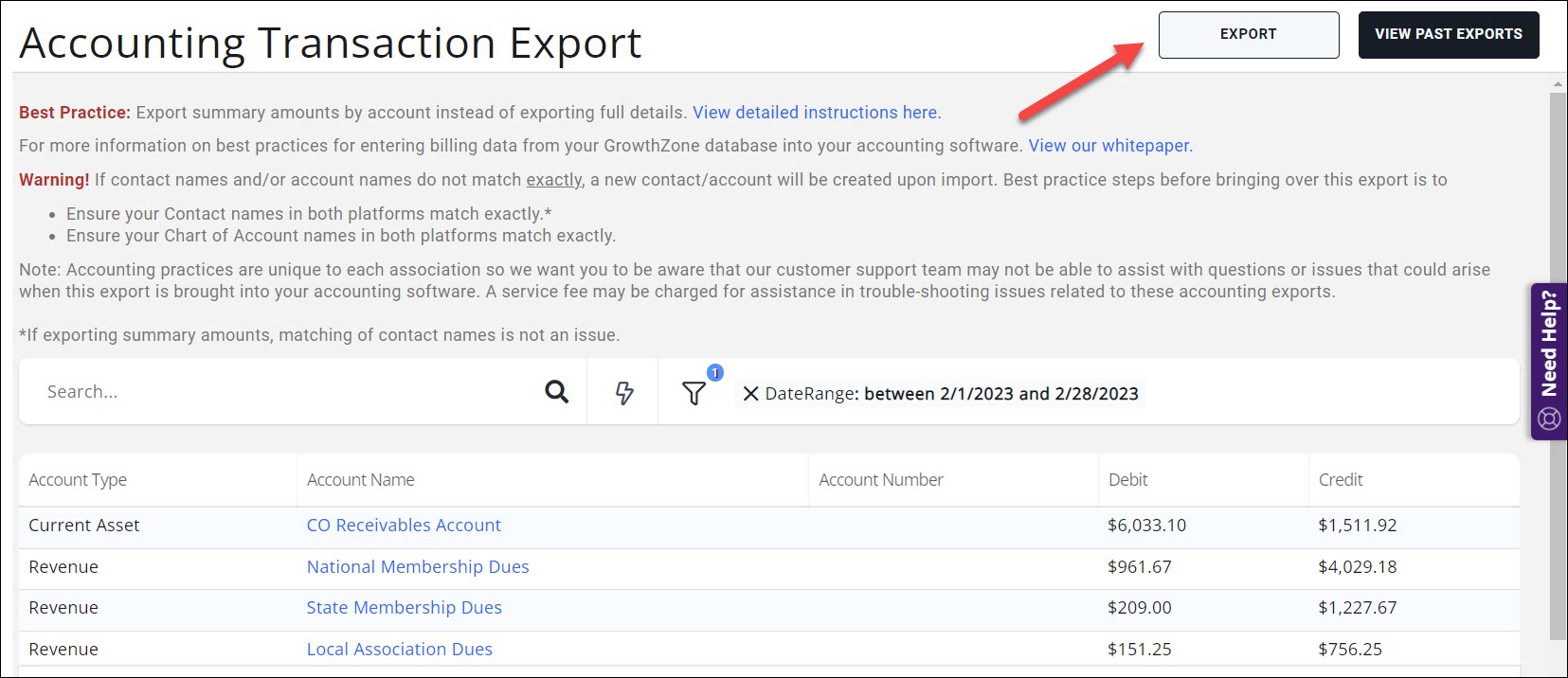This screenshot has width=1568, height=678.
Task: Click the Need Help lifebuoy icon
Action: pos(1549,418)
